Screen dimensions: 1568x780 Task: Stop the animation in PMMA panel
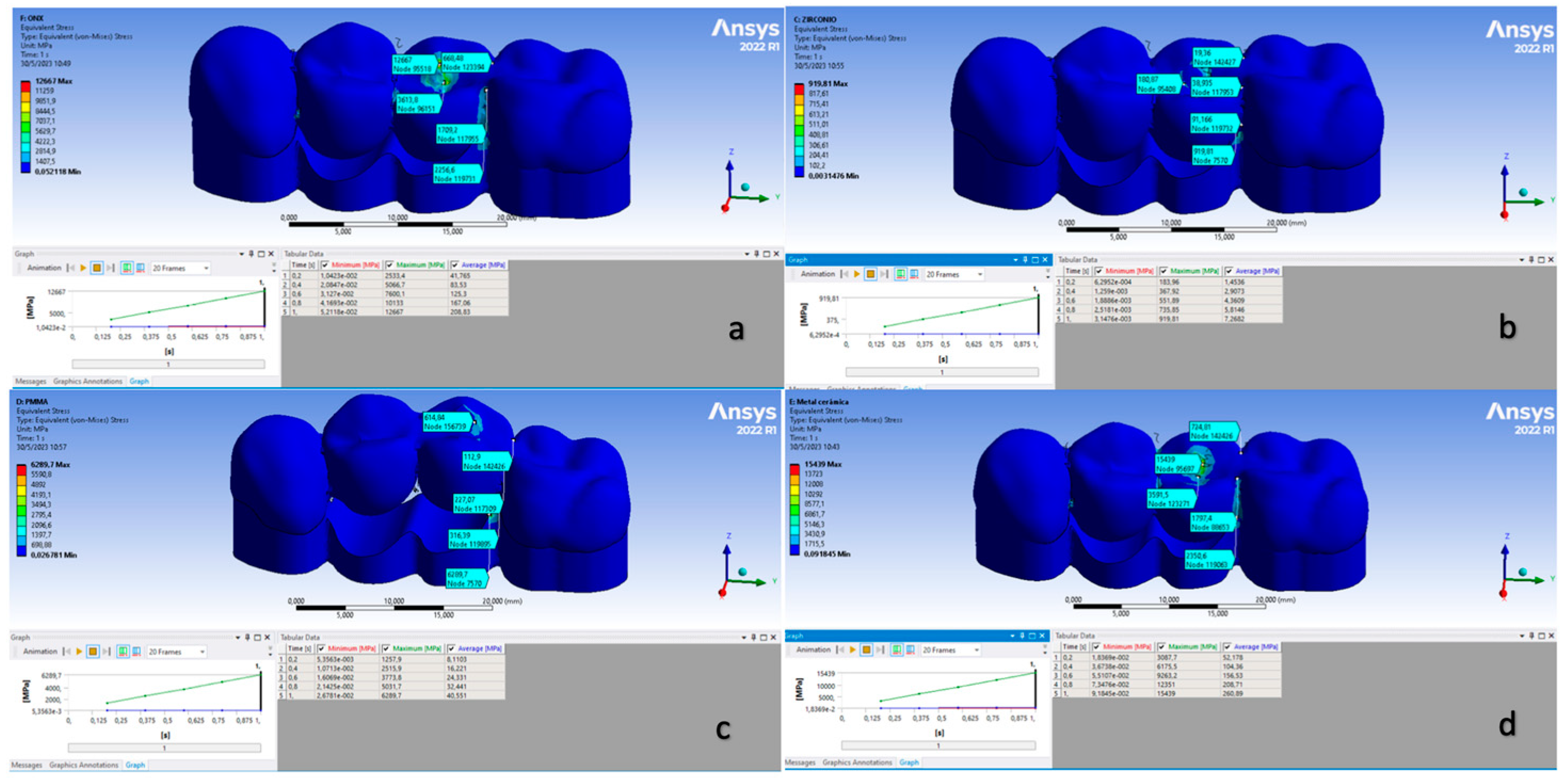pos(93,652)
